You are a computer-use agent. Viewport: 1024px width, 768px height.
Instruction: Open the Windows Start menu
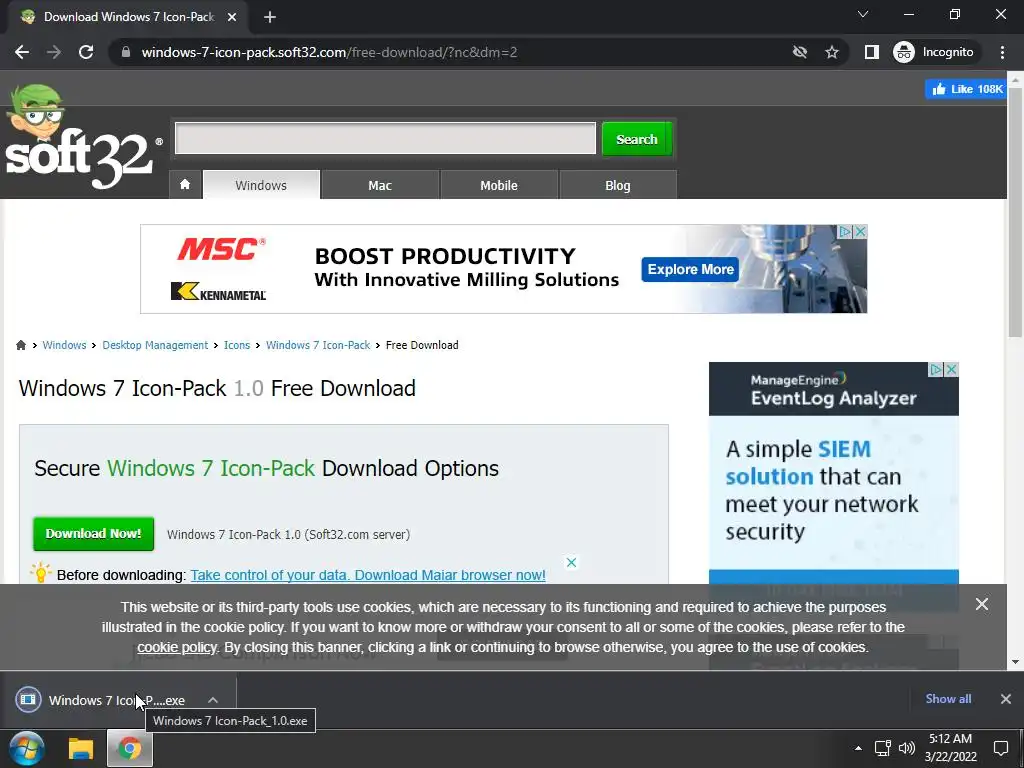pos(27,748)
